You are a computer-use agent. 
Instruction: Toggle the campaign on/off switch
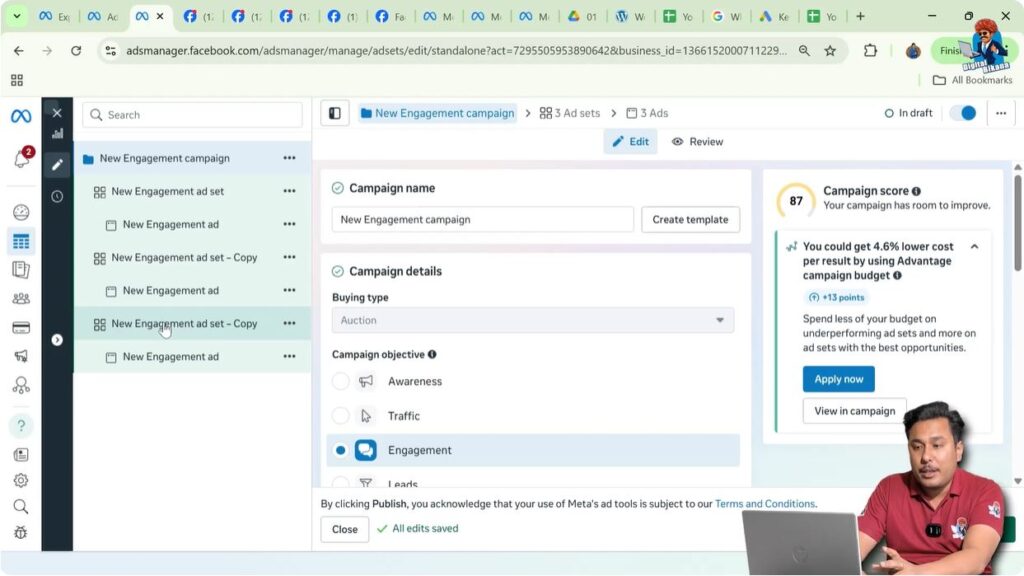coord(962,113)
